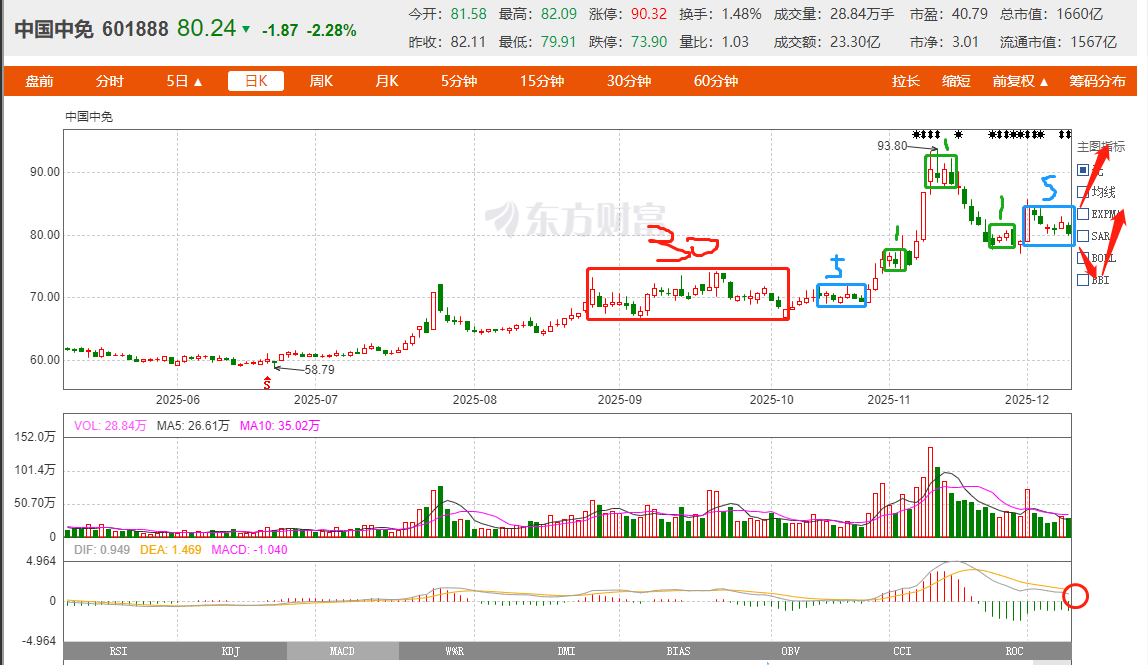The width and height of the screenshot is (1148, 665).
Task: Expand the 5日 period dropdown
Action: pos(184,81)
